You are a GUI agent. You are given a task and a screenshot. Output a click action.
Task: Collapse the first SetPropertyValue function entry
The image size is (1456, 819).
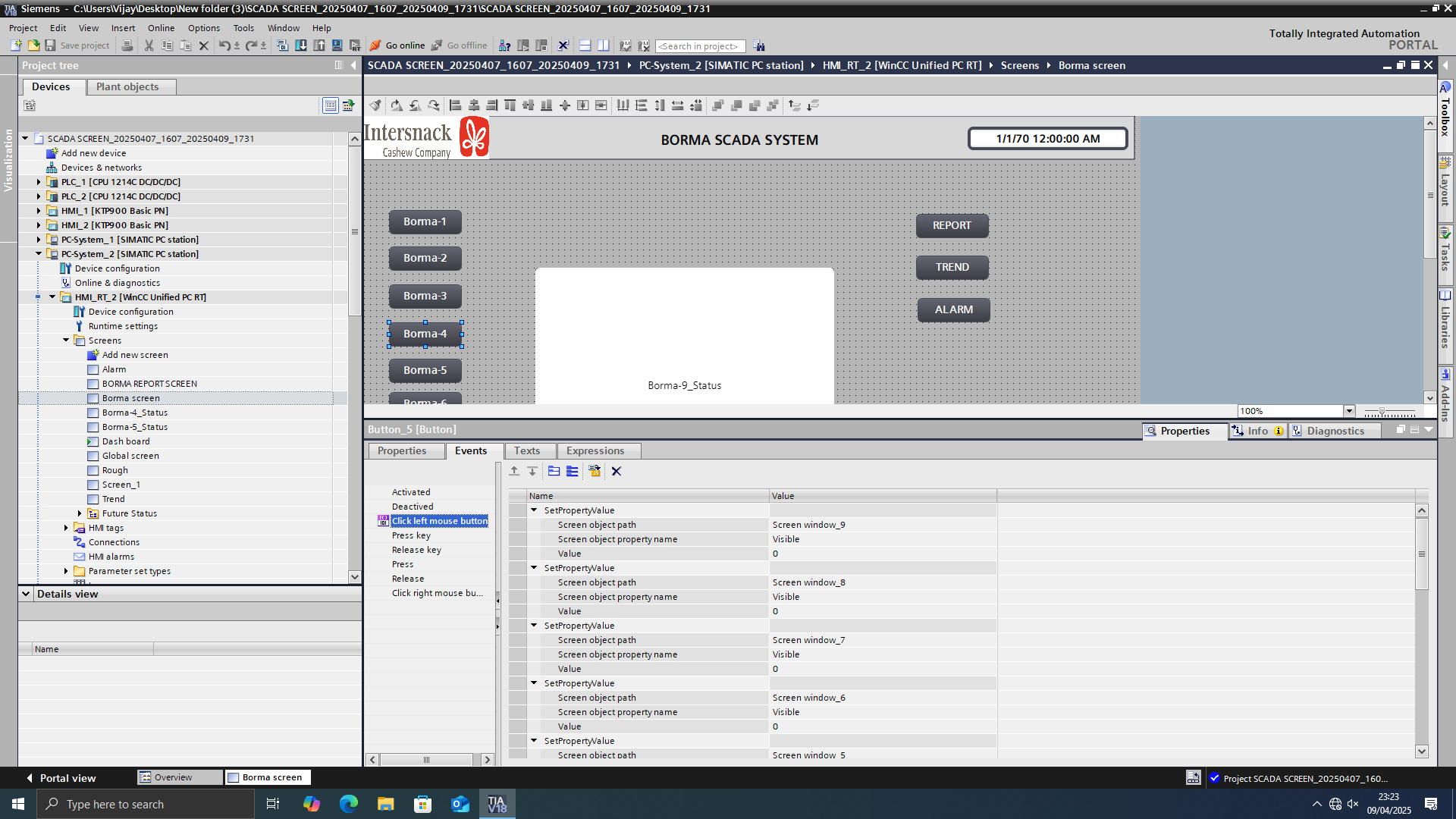pyautogui.click(x=534, y=510)
